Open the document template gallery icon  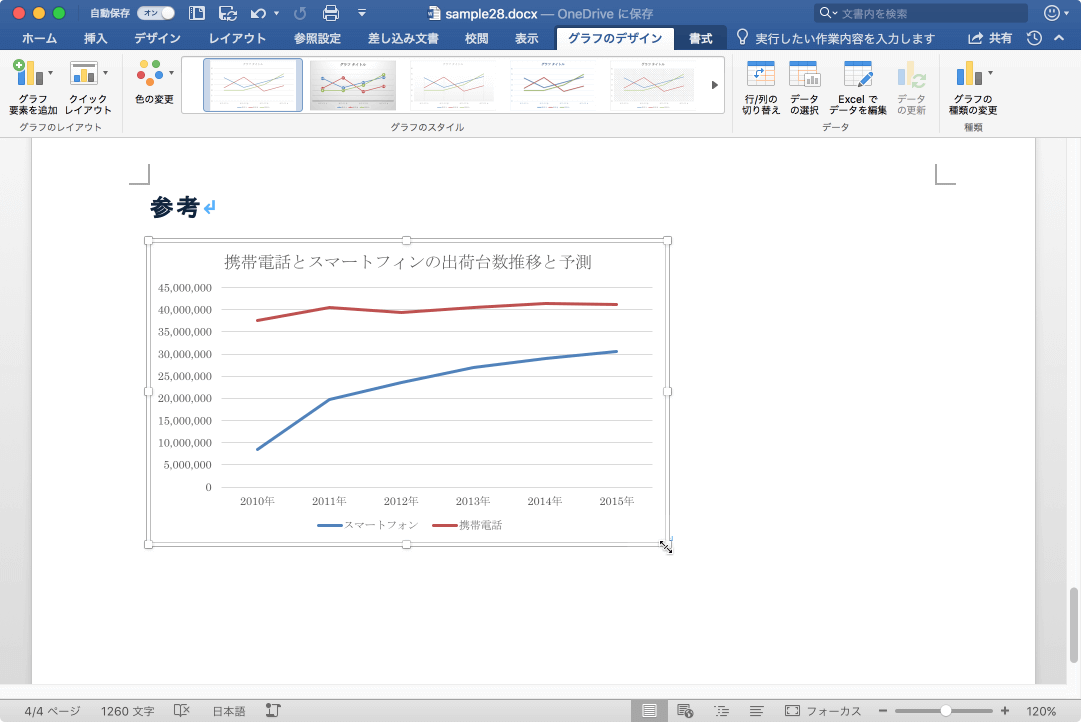[197, 13]
